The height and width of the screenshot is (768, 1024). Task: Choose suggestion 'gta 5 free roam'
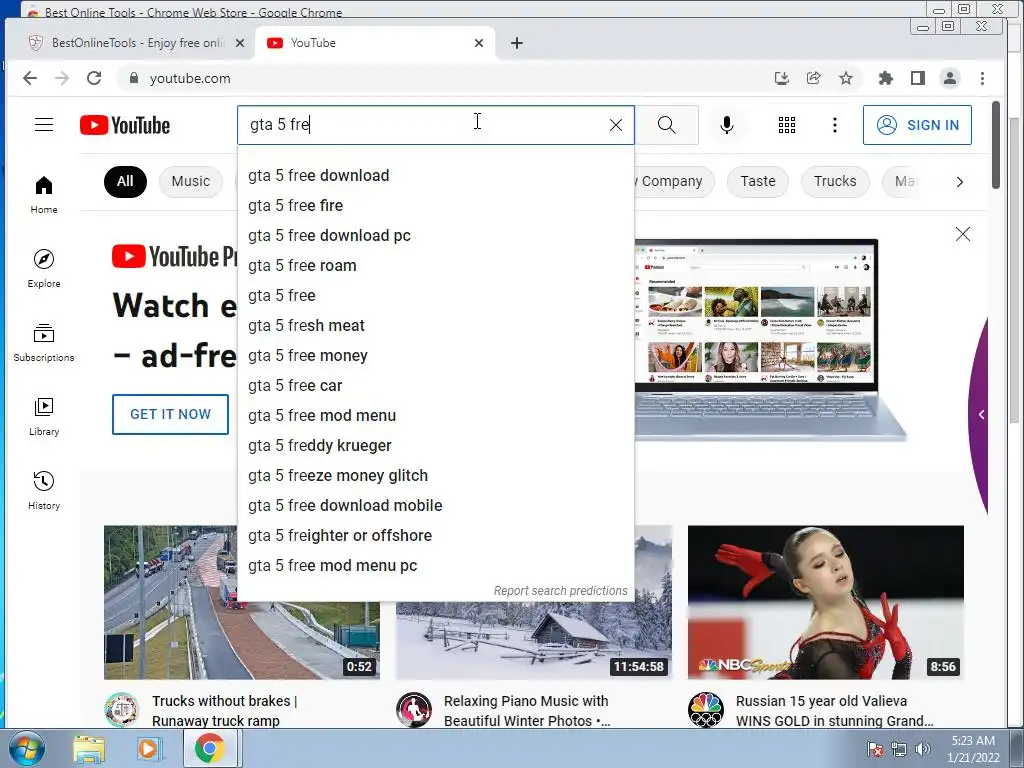pos(435,266)
